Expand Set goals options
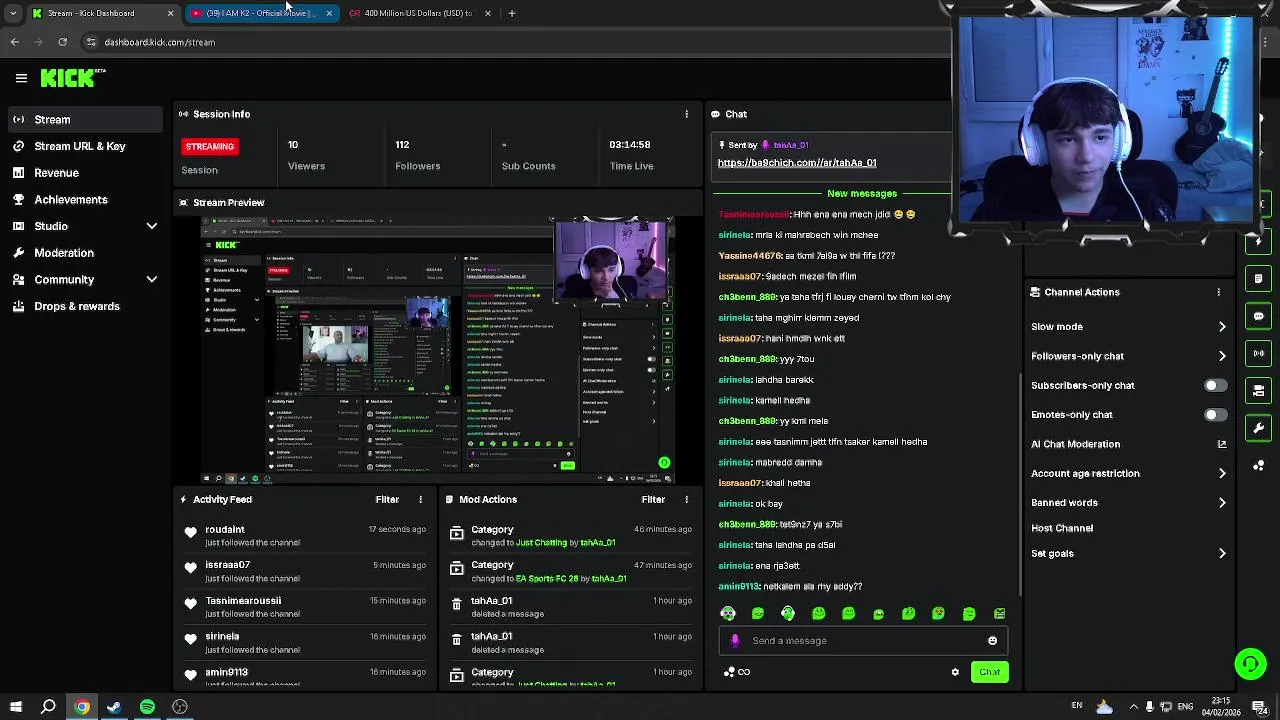Image resolution: width=1280 pixels, height=720 pixels. [x=1222, y=553]
